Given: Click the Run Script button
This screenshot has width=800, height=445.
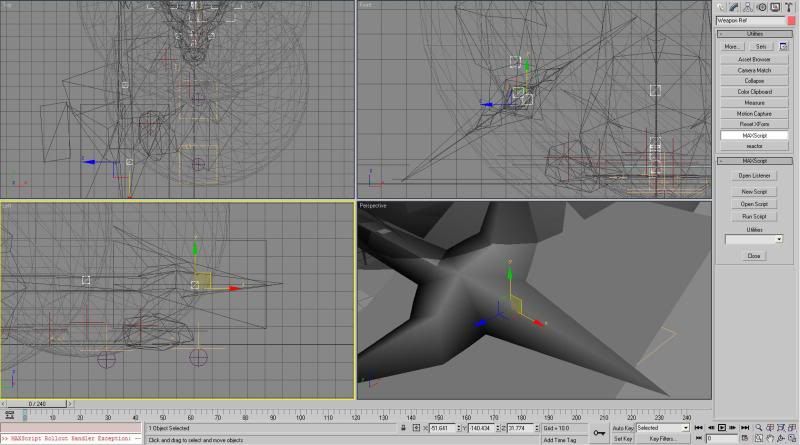Looking at the screenshot, I should coord(754,216).
